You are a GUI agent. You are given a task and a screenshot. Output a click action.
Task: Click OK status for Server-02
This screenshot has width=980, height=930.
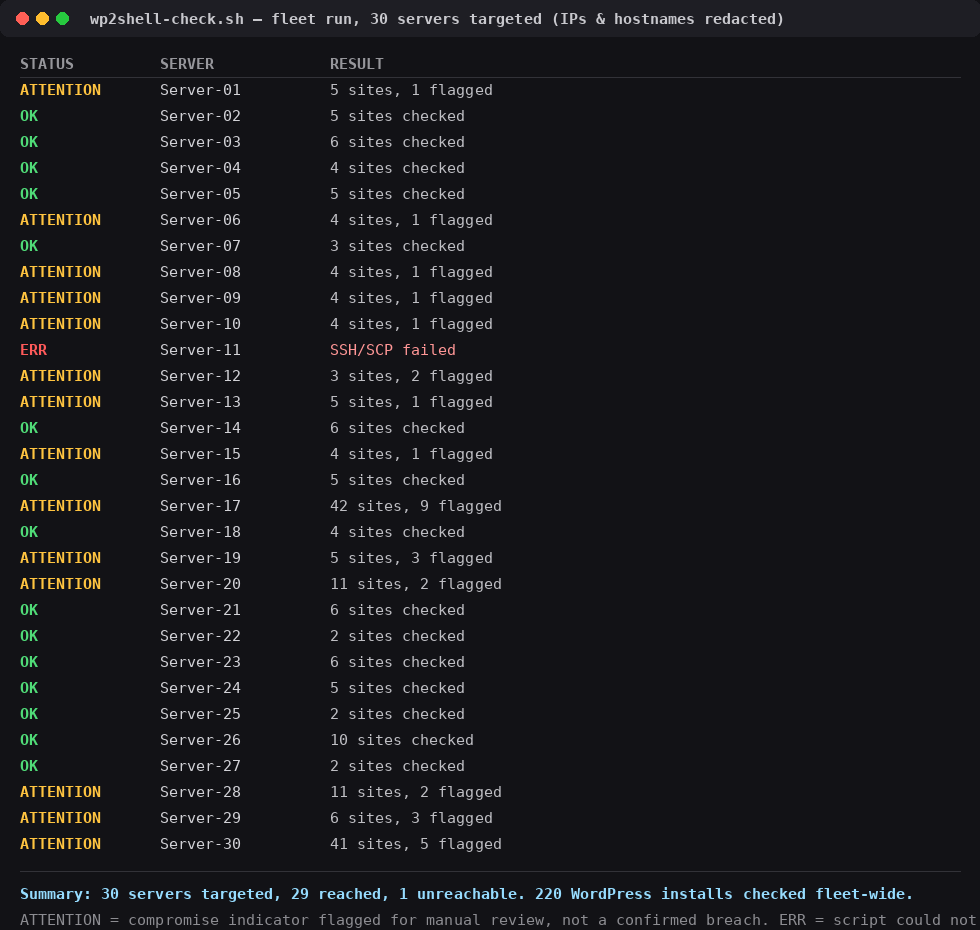coord(29,116)
